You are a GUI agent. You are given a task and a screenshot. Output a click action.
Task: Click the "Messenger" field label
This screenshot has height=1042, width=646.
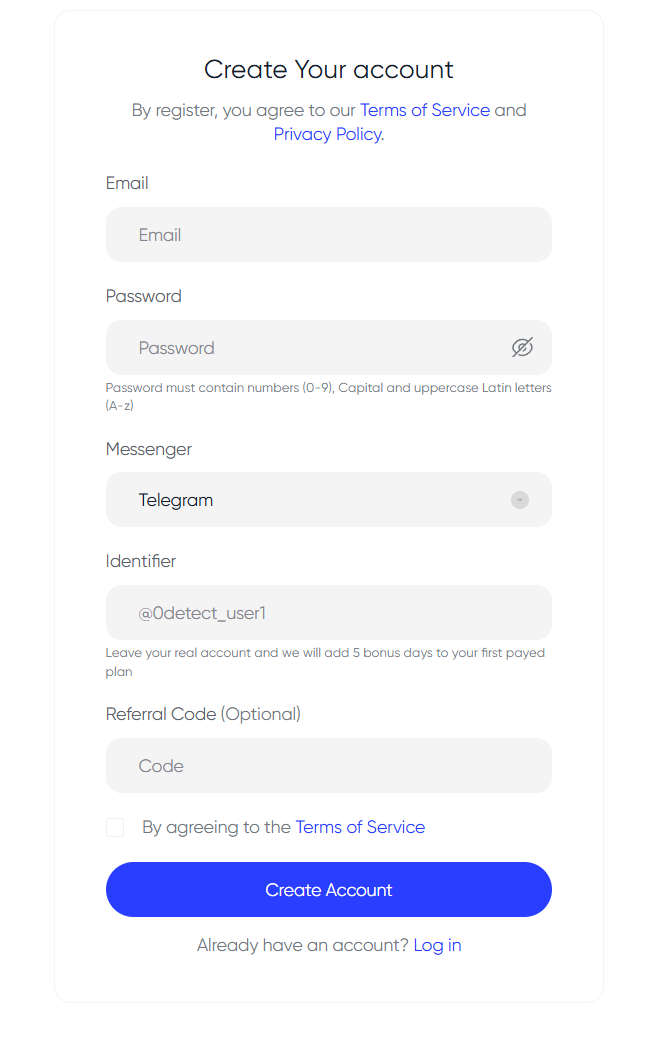click(148, 449)
